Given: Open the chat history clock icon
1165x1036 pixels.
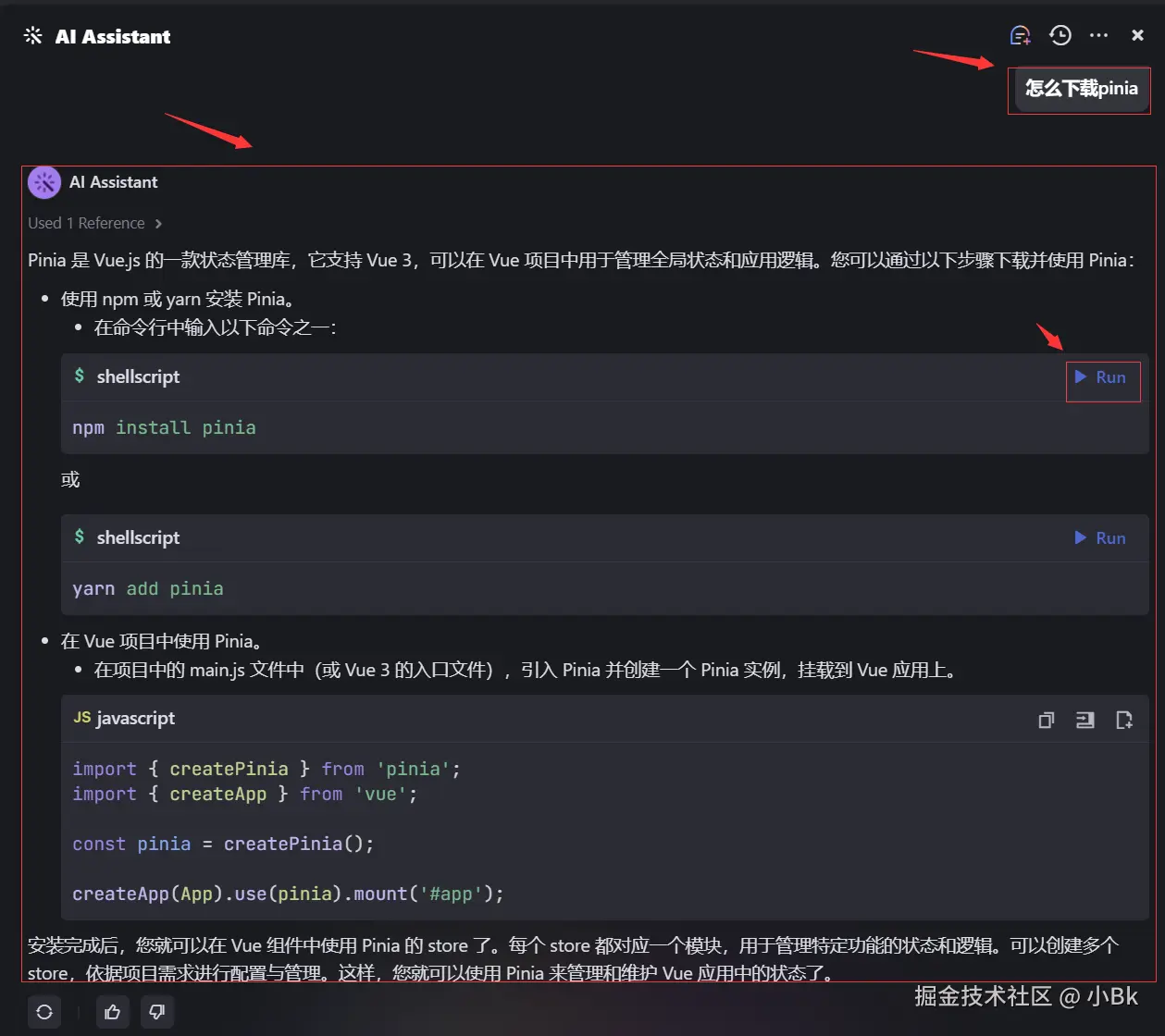Looking at the screenshot, I should click(1060, 35).
